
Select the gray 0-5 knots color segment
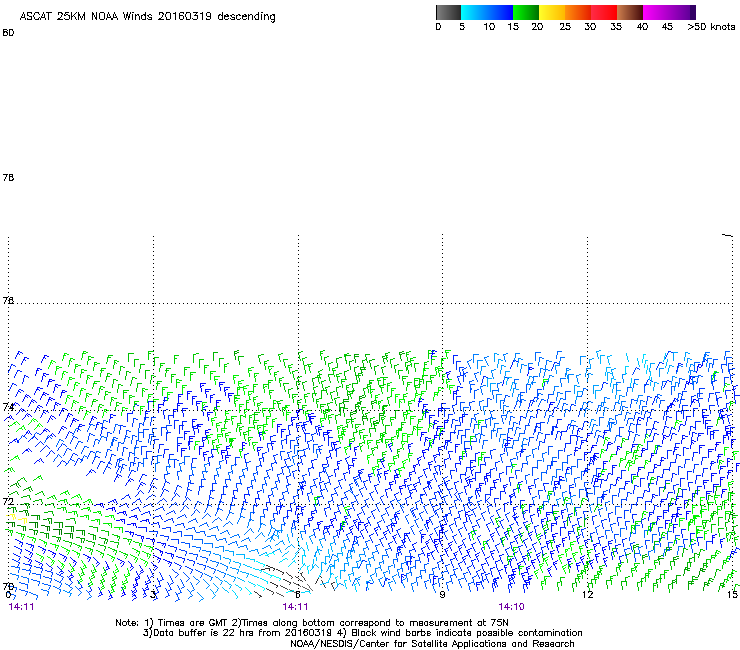[x=448, y=12]
